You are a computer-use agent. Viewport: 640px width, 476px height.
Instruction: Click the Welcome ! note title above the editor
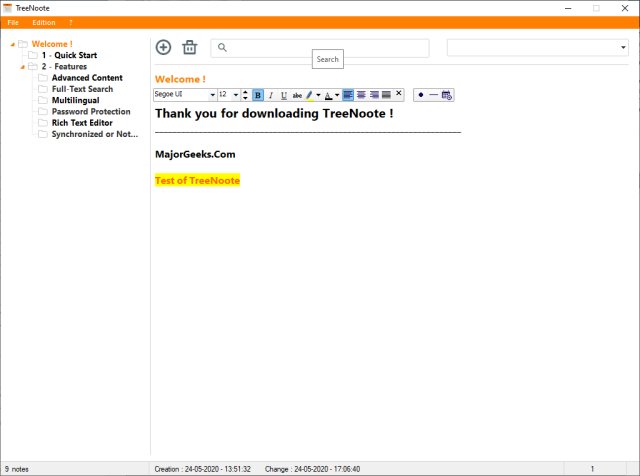tap(180, 79)
